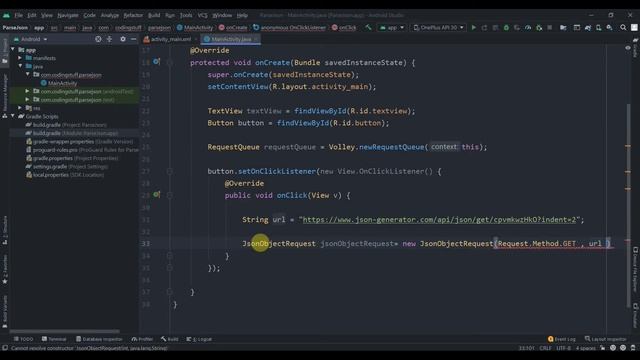Viewport: 640px width, 360px height.
Task: Open Search Everywhere magnifier icon
Action: (623, 27)
